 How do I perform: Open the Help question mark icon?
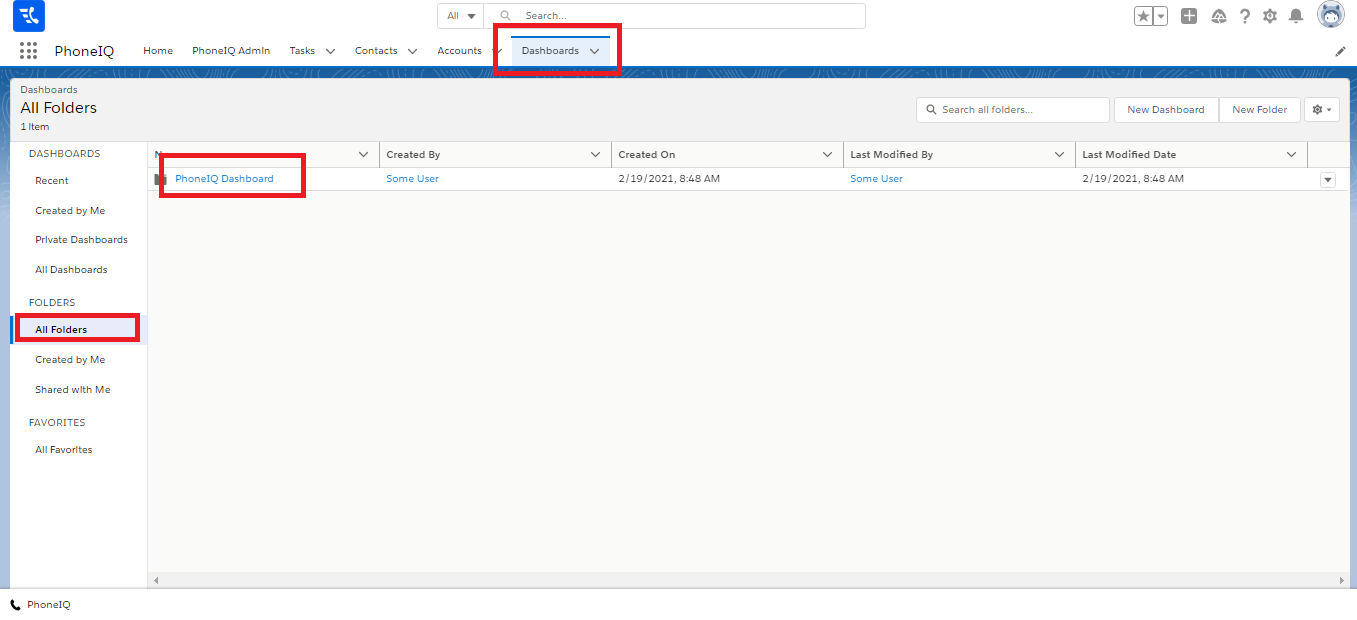[1245, 16]
